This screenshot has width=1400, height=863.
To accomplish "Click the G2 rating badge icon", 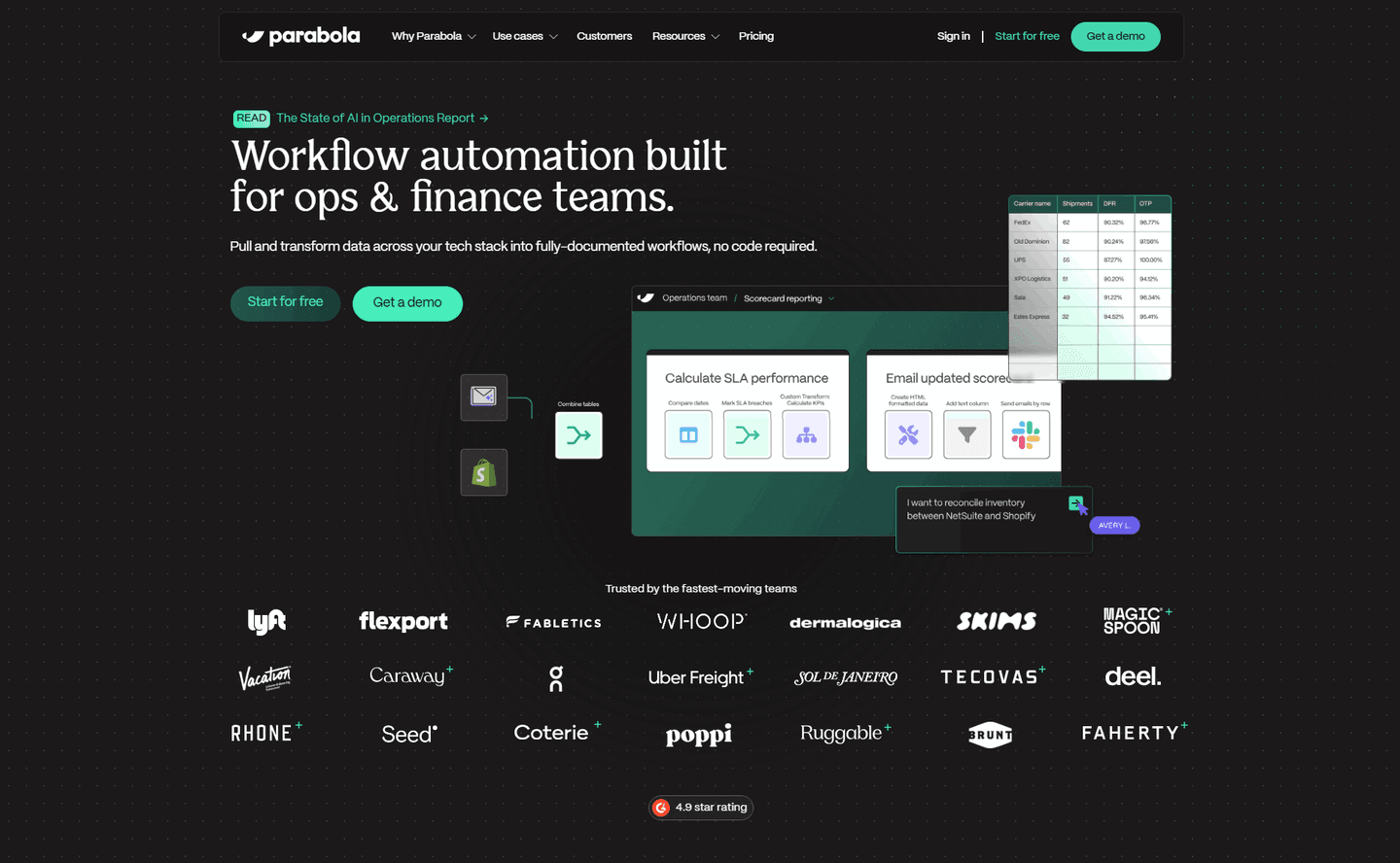I will coord(661,808).
